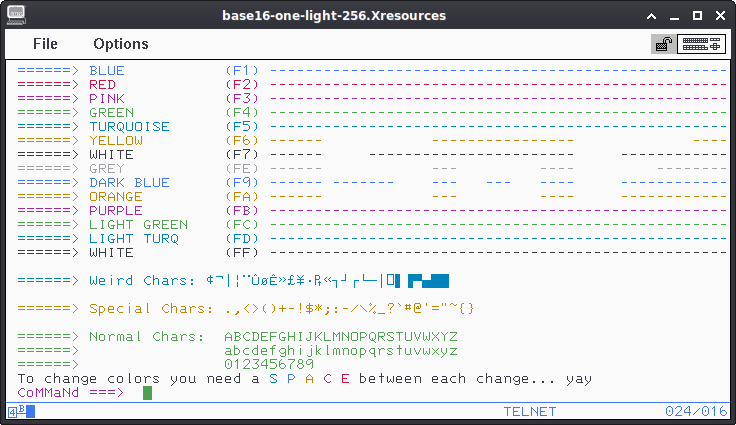Image resolution: width=736 pixels, height=425 pixels.
Task: Click the uppercase ABCDEFGHIJKLMNOPQRSTUVWXYZ line
Action: [341, 337]
